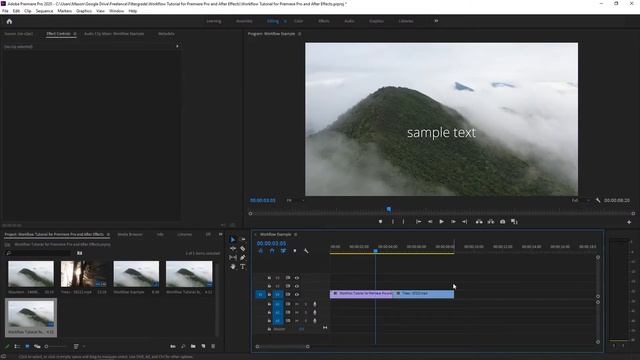Open the Sequence menu
This screenshot has width=640, height=360.
click(x=44, y=11)
